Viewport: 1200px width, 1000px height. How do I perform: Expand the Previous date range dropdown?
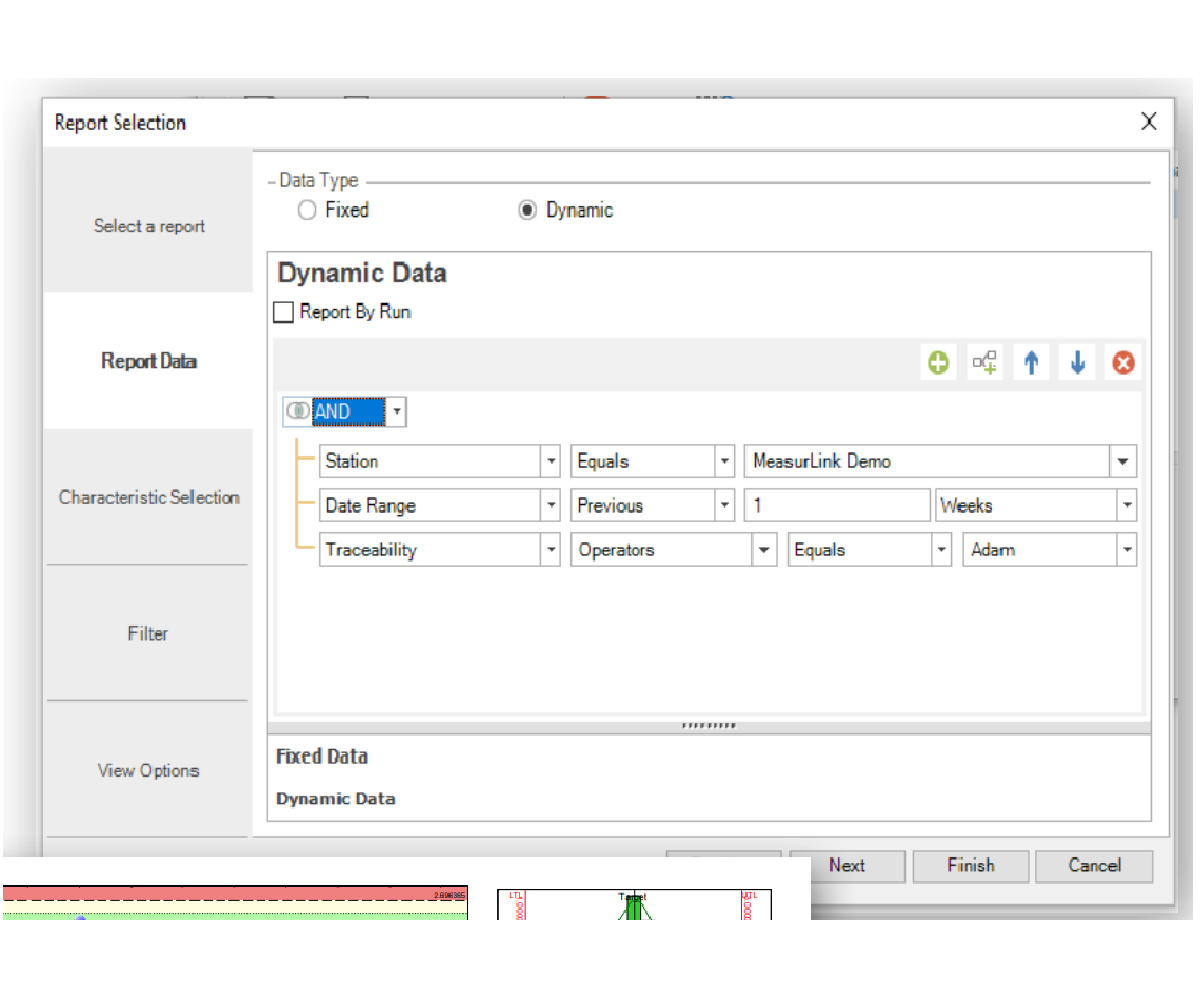point(725,506)
